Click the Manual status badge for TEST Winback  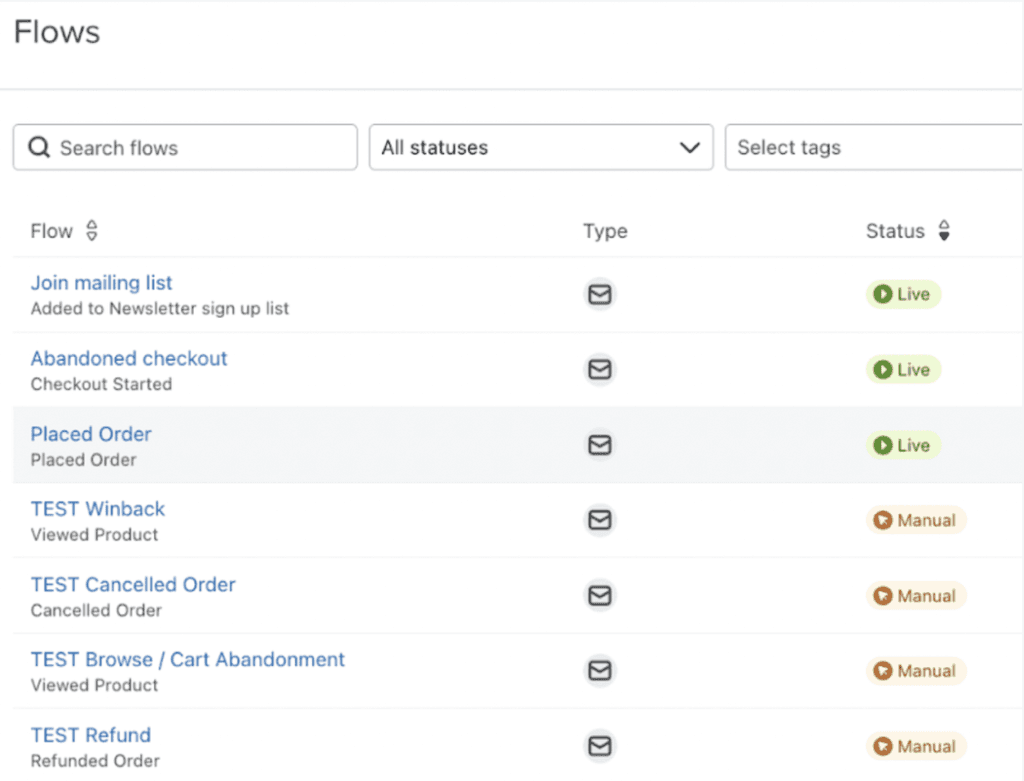(x=916, y=520)
